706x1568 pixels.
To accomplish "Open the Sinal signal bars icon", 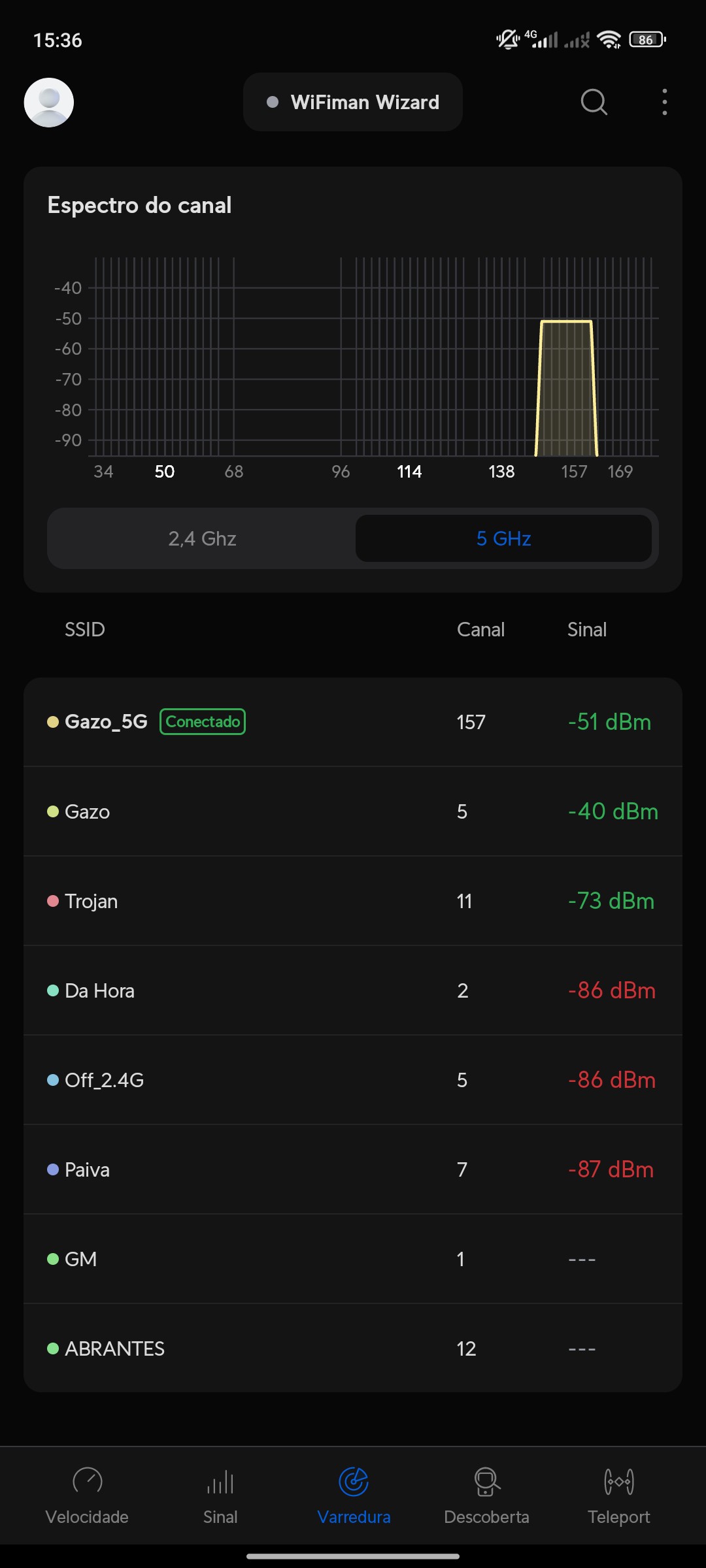I will 220,1481.
